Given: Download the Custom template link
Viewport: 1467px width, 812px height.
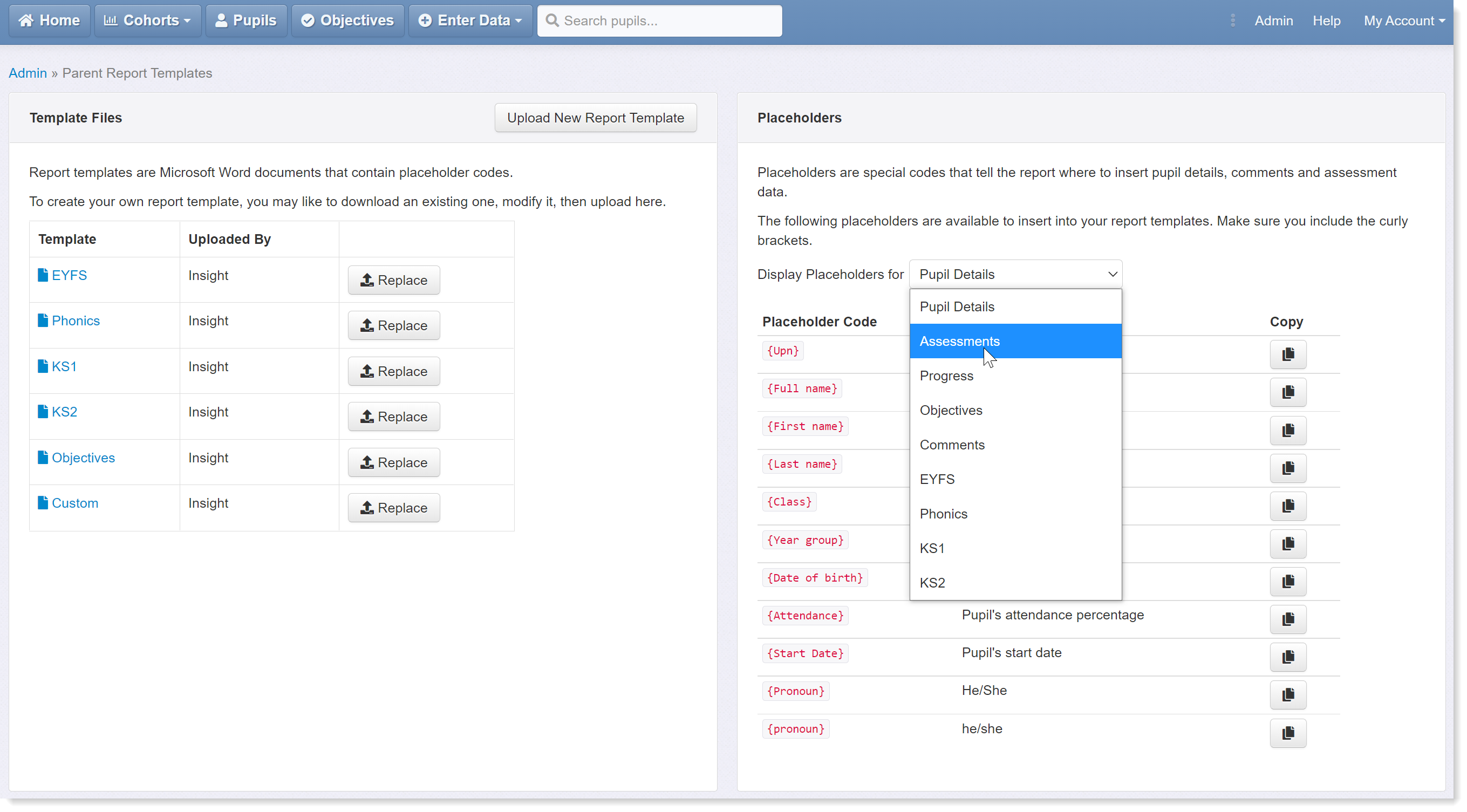Looking at the screenshot, I should click(x=74, y=503).
